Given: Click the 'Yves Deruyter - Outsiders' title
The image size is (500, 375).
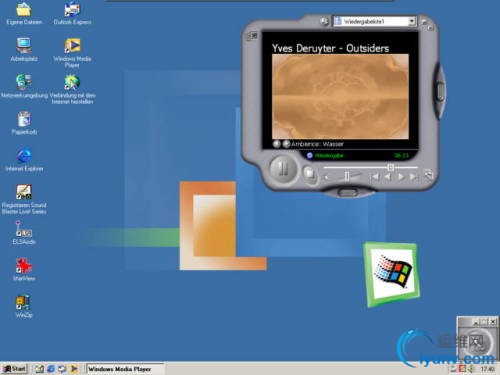Looking at the screenshot, I should click(x=330, y=48).
